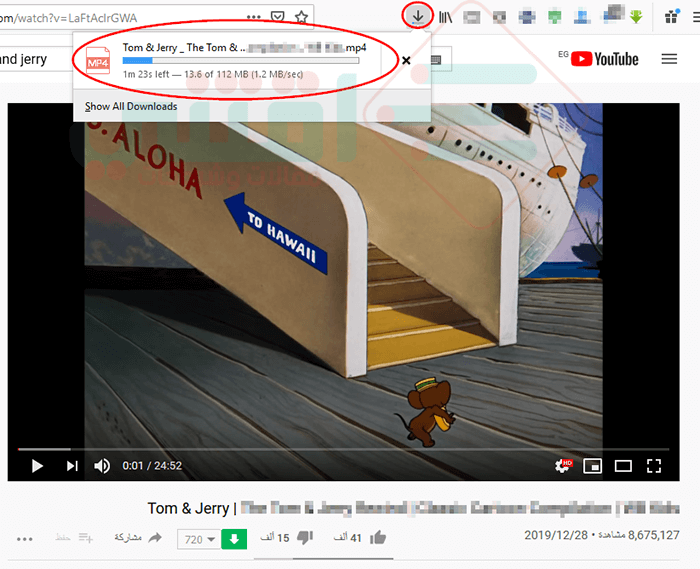Click the green robot extension icon
This screenshot has width=700, height=569.
pyautogui.click(x=554, y=17)
